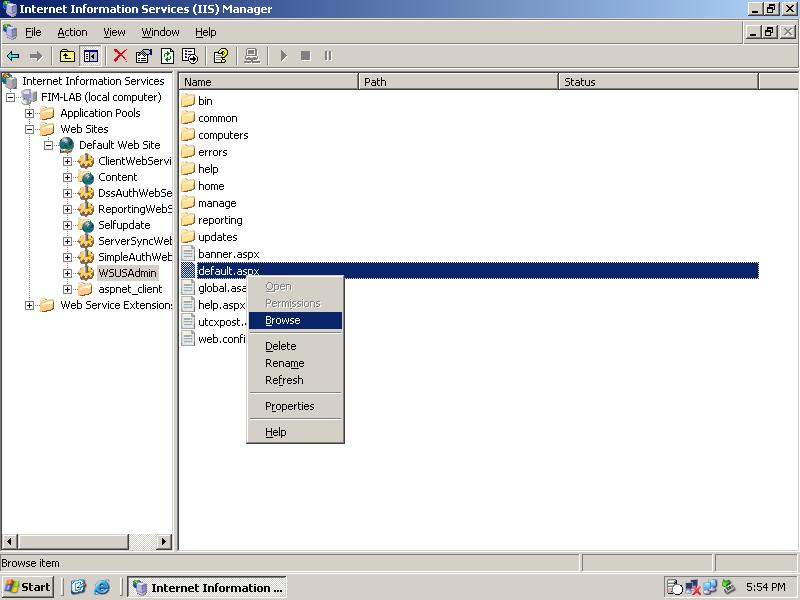Choose Properties from the context menu

click(295, 406)
